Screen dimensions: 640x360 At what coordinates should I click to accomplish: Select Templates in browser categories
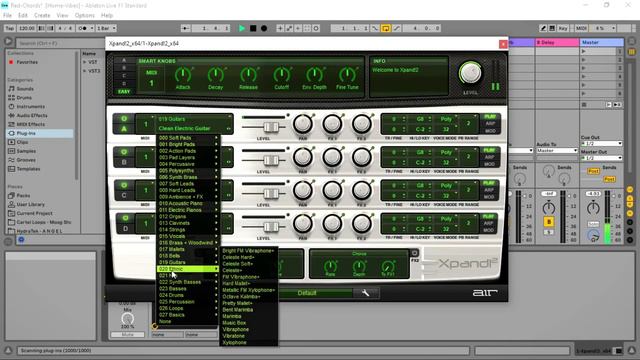click(x=28, y=169)
